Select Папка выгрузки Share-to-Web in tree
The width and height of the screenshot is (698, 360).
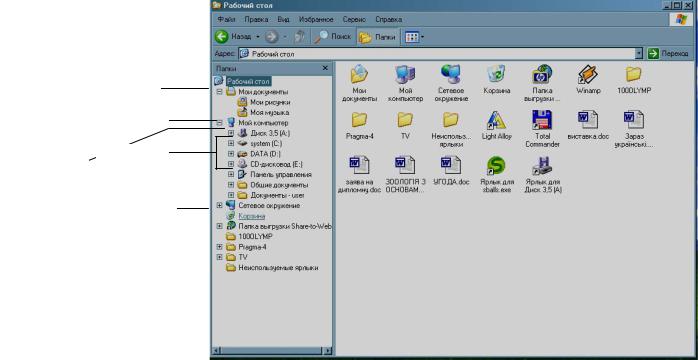pyautogui.click(x=285, y=226)
